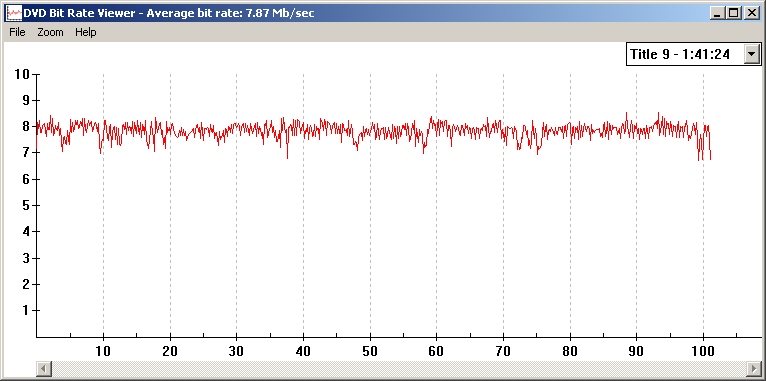The image size is (766, 381).
Task: Click the y-axis label 5
Action: point(26,206)
